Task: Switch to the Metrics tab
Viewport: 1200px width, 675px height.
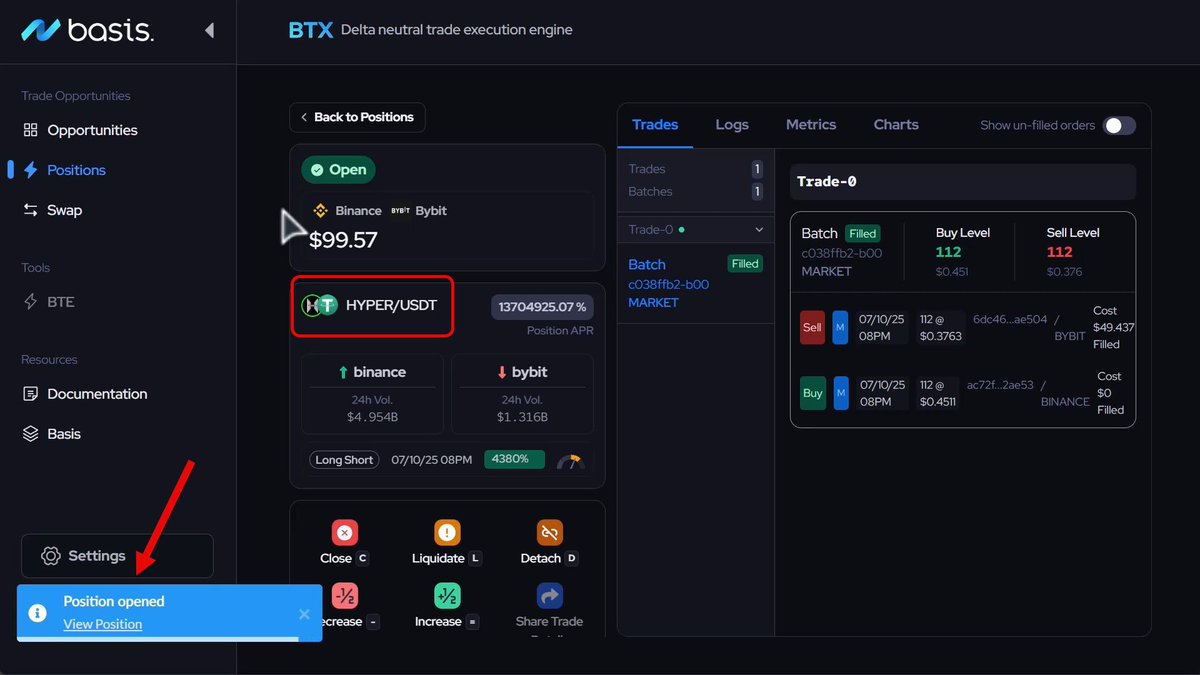Action: tap(811, 125)
